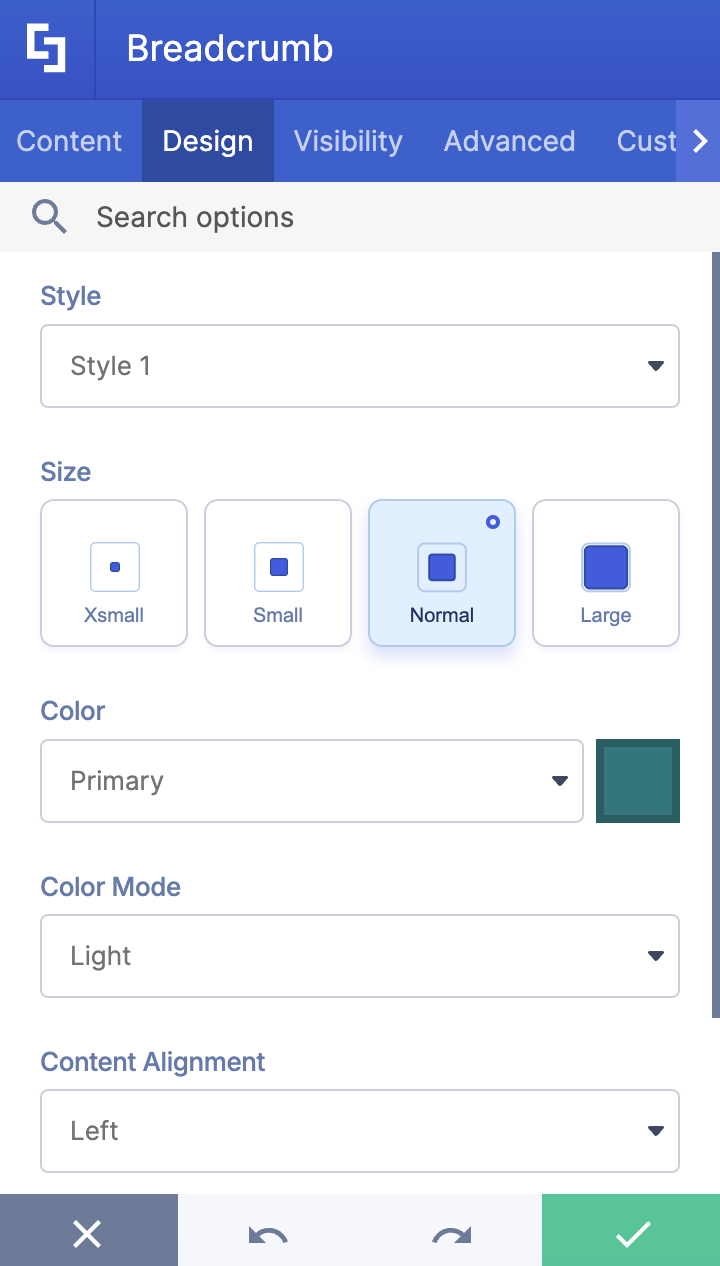Open the Color Mode dropdown showing Light

tap(360, 956)
